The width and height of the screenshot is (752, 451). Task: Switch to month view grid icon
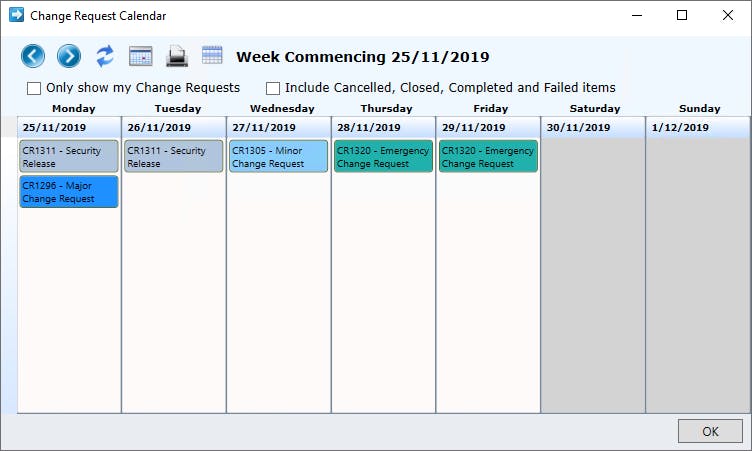[x=212, y=55]
